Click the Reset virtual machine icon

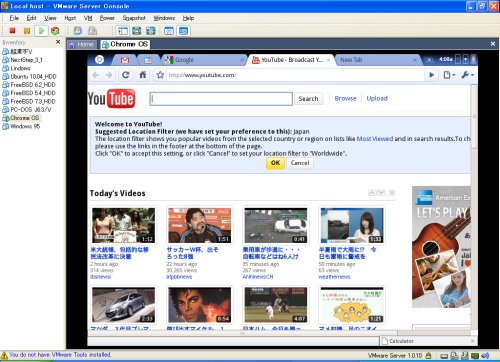[x=55, y=31]
